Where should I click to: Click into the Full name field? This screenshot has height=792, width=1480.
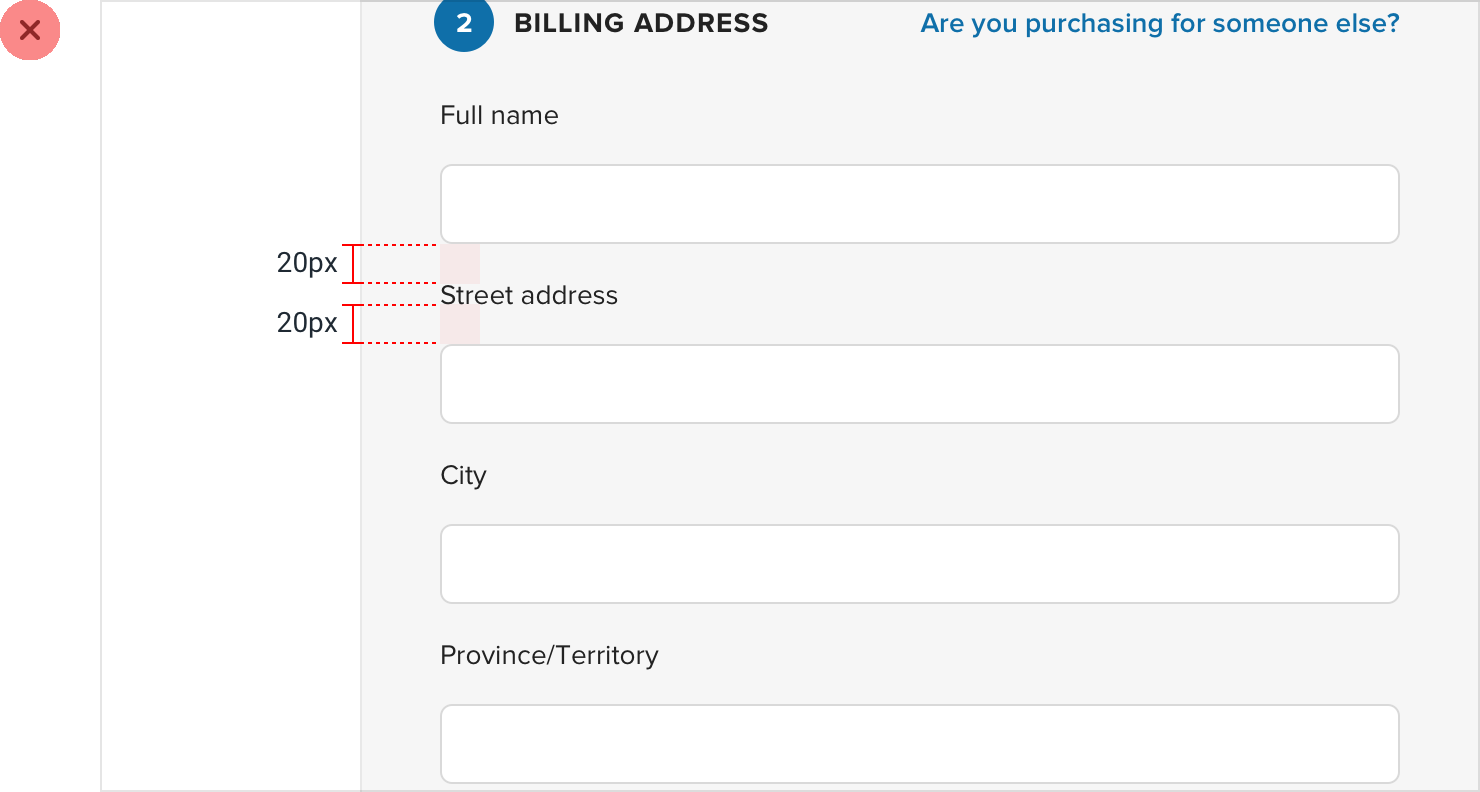pos(919,204)
